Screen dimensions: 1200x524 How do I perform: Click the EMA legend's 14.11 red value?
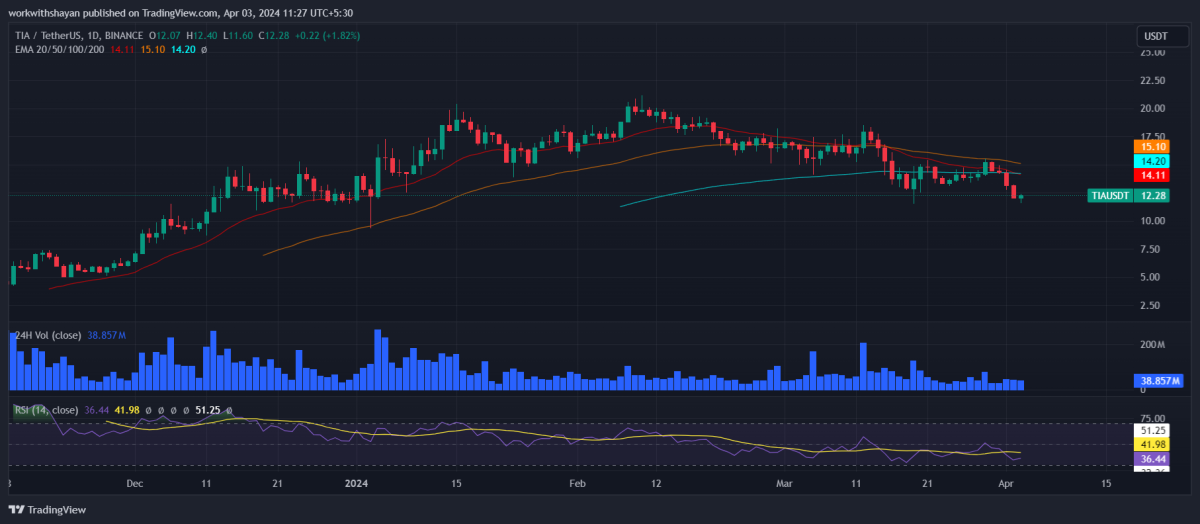point(121,49)
